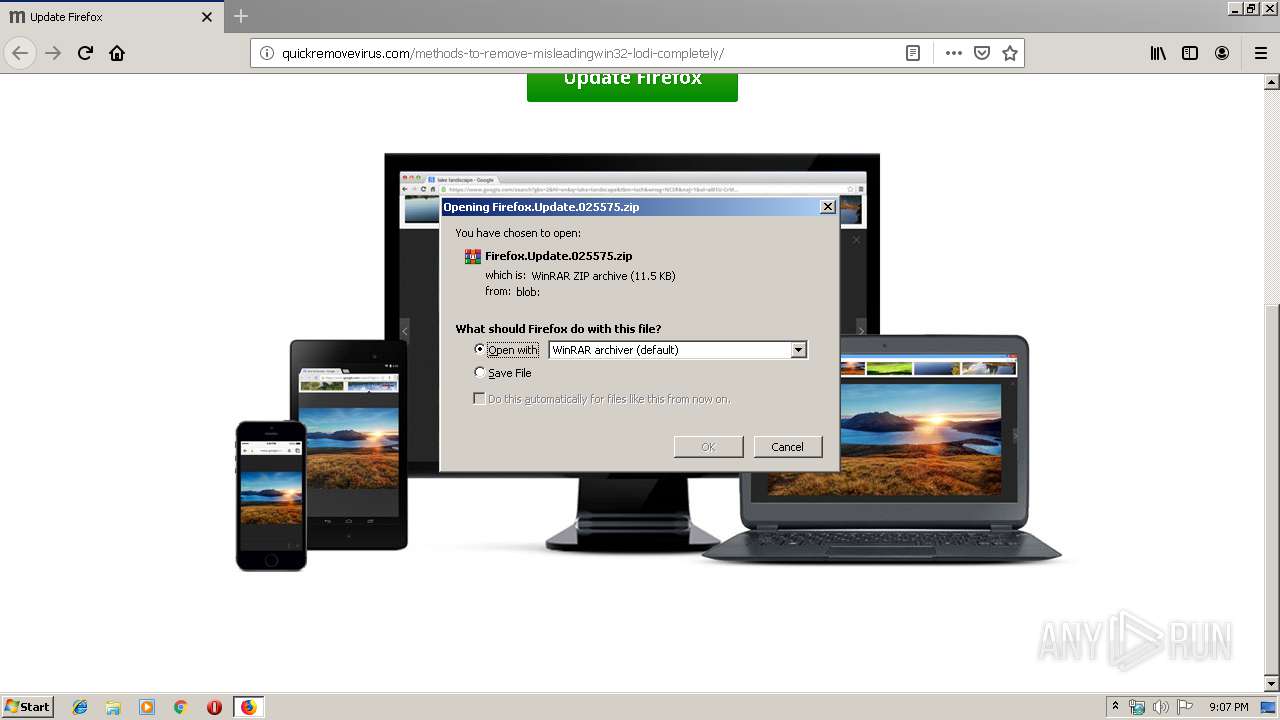
Task: Expand the WinRAR archiver application dropdown
Action: [x=798, y=350]
